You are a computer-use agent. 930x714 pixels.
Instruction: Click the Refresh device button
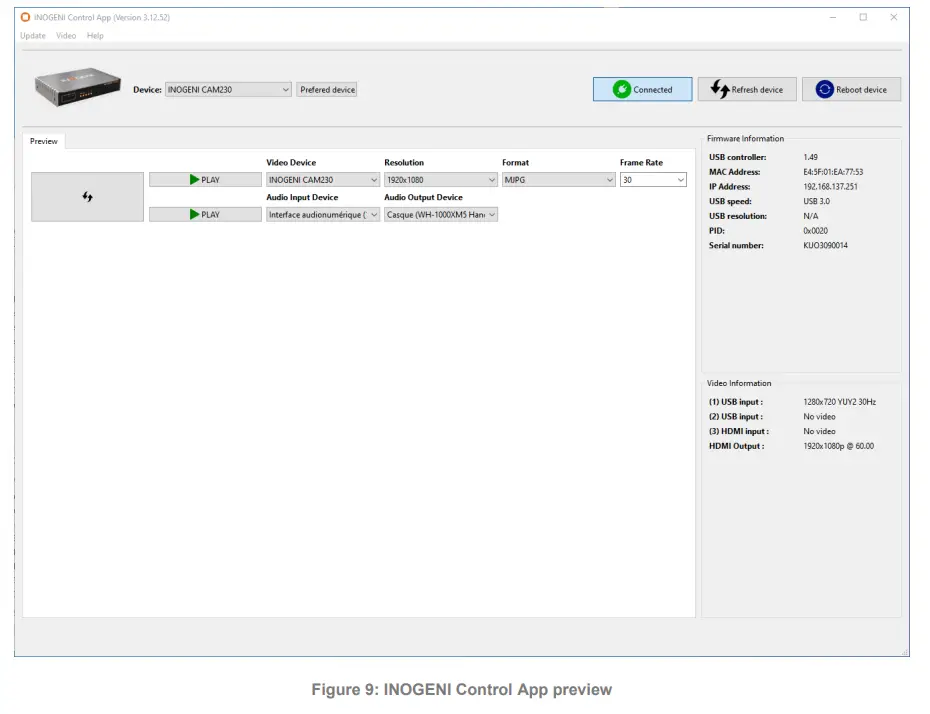click(747, 90)
